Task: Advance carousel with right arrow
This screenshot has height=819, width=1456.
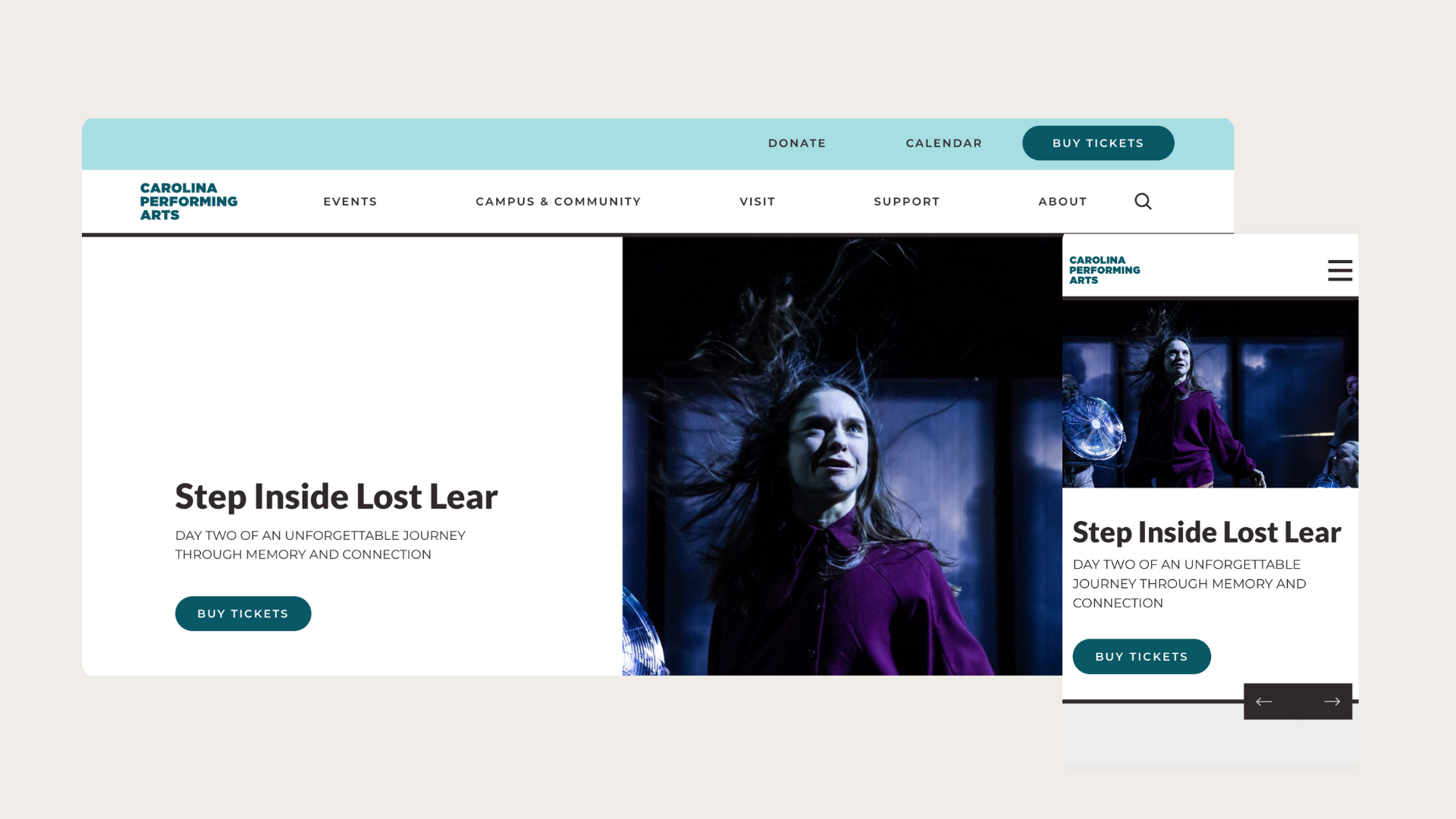Action: pos(1332,701)
